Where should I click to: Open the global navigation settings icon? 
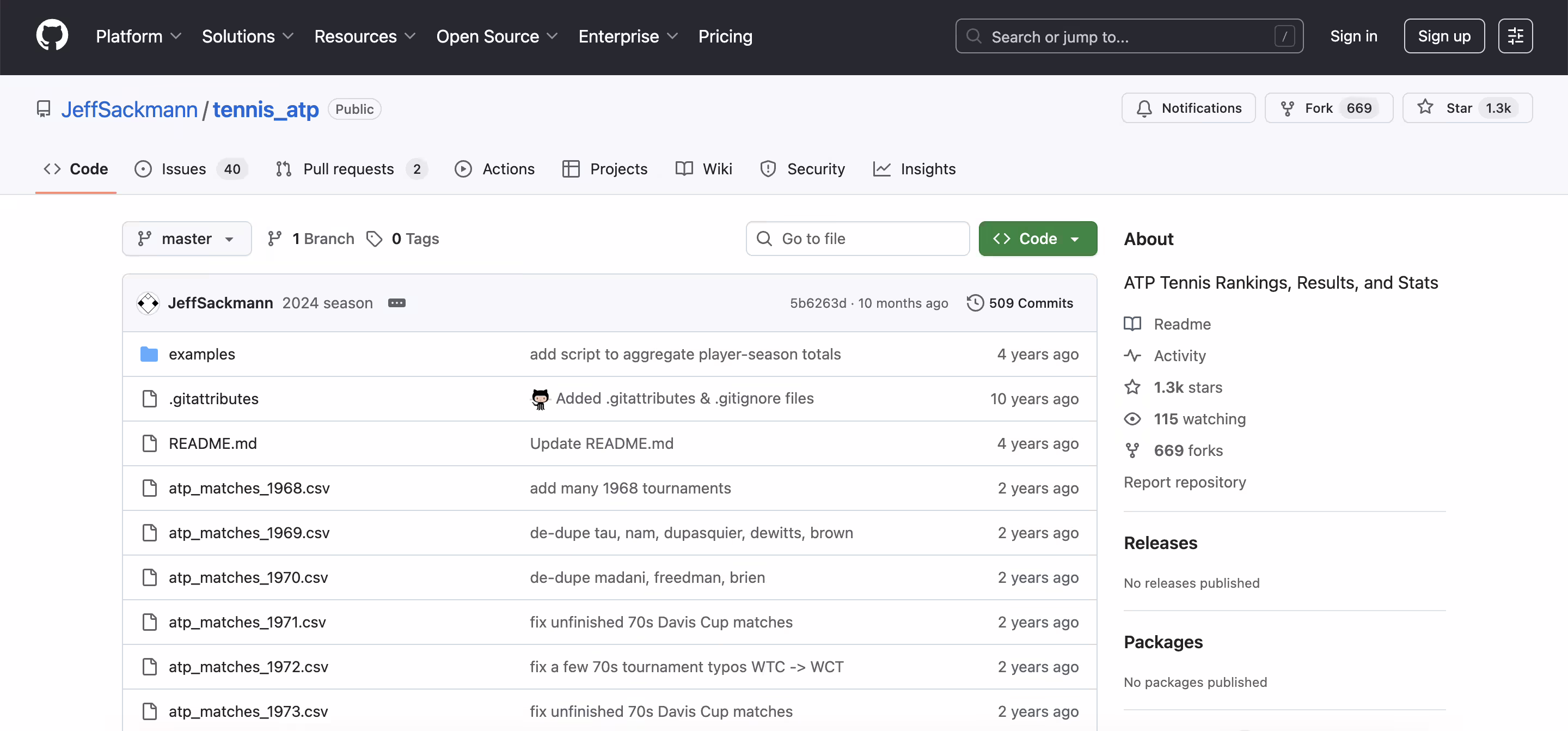pos(1515,36)
